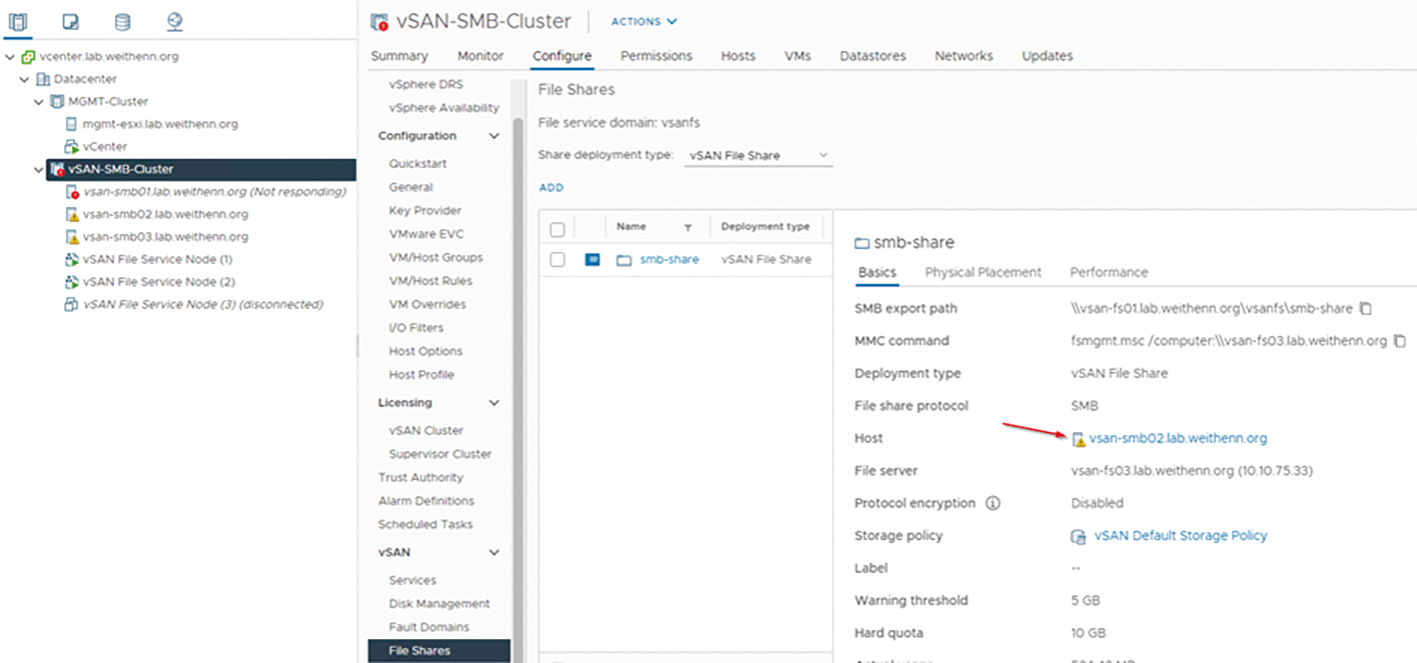Click the Name column filter icon
1417x663 pixels.
[688, 228]
